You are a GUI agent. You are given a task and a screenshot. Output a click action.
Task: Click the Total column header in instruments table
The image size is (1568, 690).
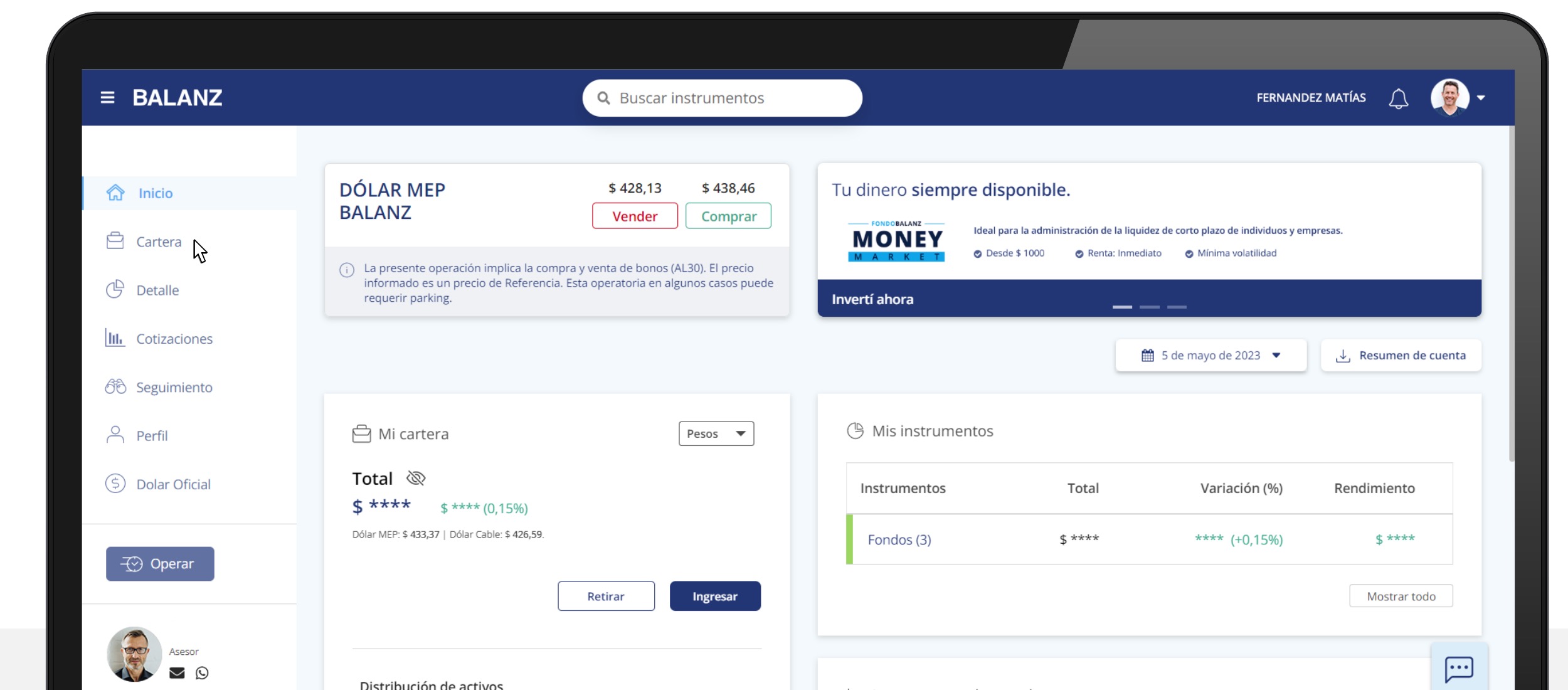(x=1083, y=488)
